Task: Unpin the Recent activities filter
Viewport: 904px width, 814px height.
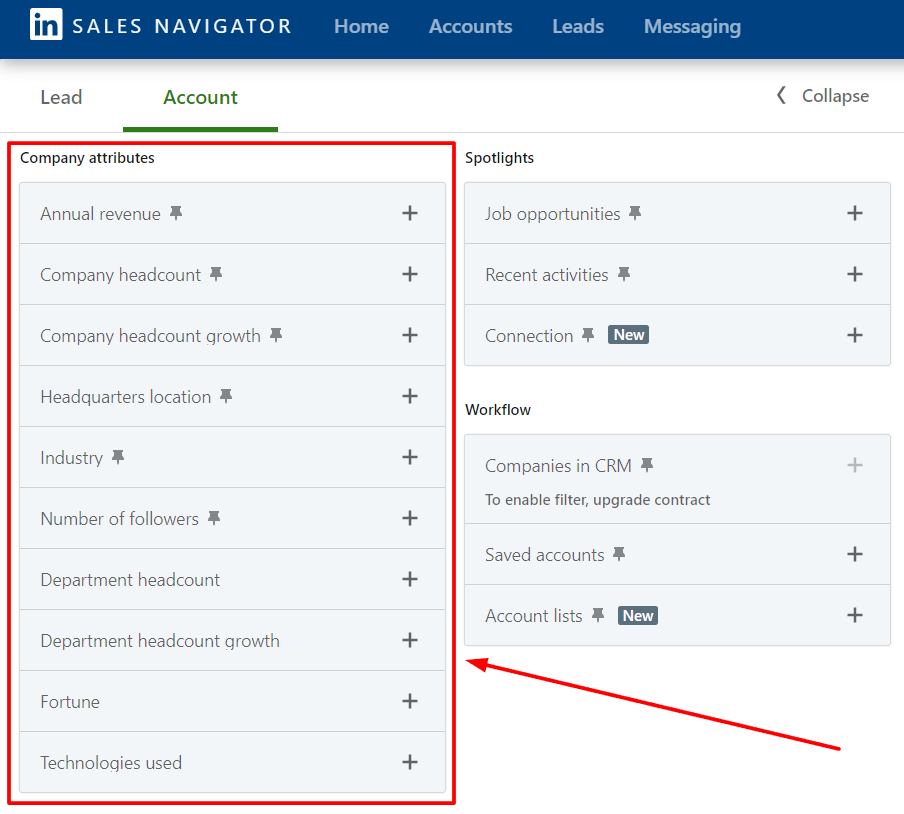Action: pos(624,274)
